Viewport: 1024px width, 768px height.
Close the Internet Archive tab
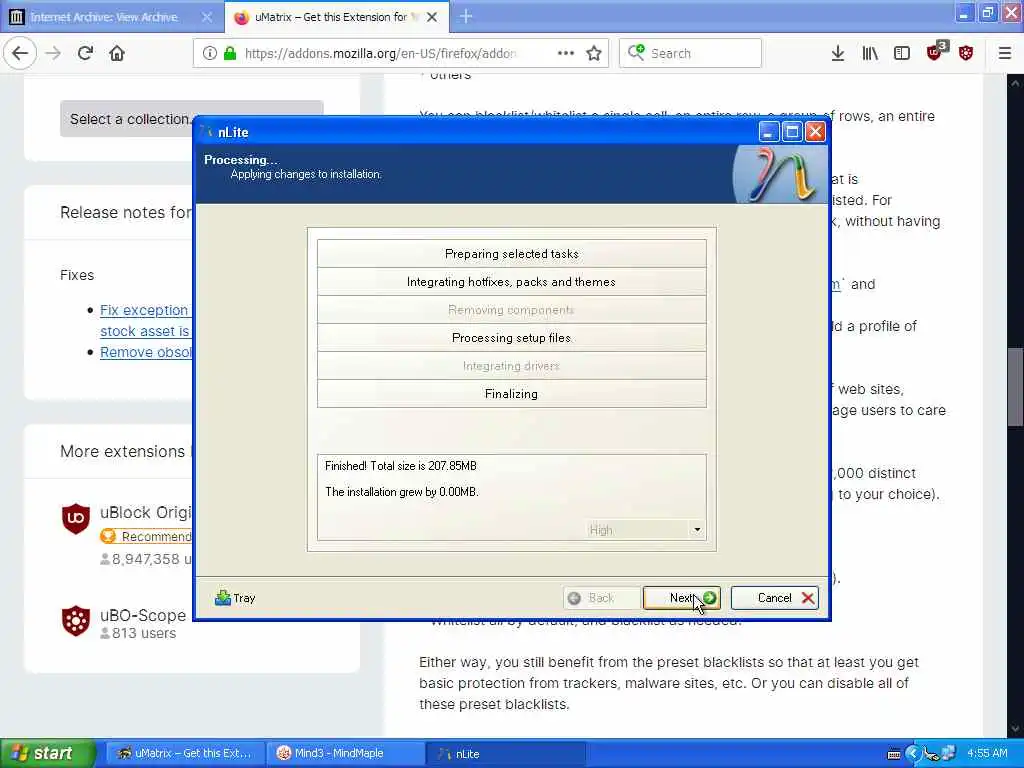tap(207, 17)
